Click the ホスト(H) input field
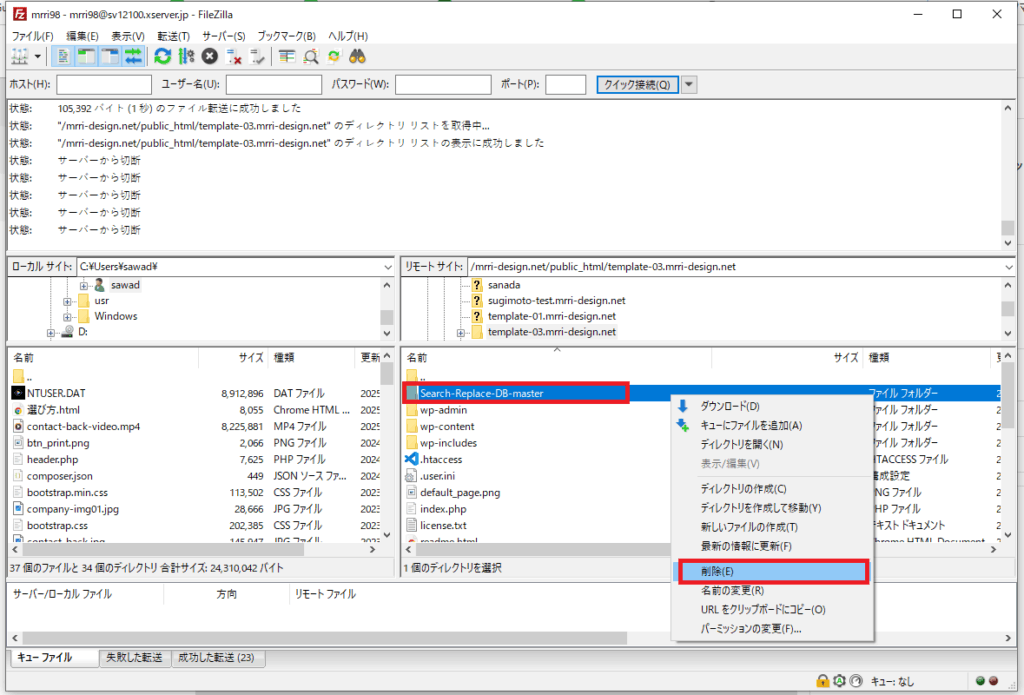This screenshot has height=695, width=1024. coord(104,85)
